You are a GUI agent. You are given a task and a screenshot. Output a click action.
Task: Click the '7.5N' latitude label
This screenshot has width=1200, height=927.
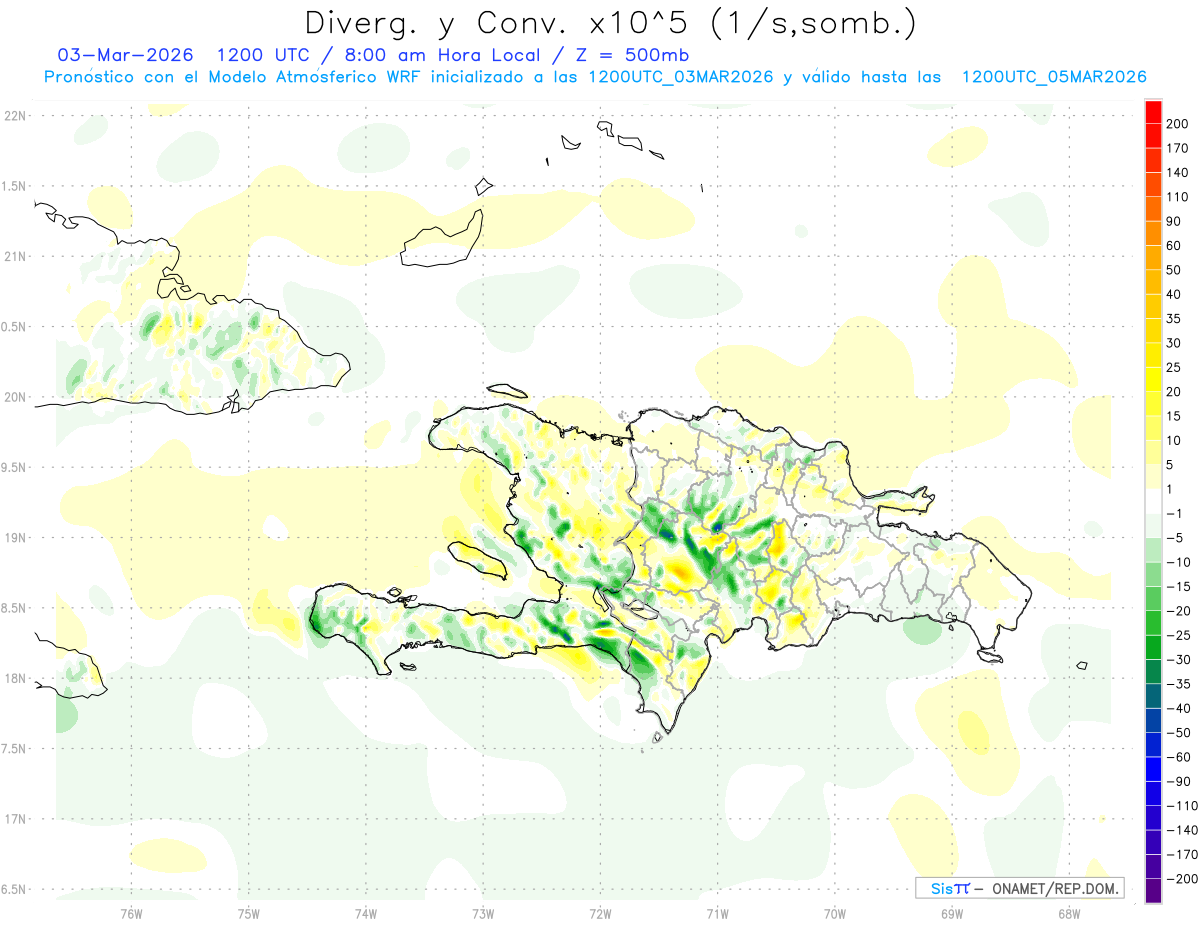point(15,749)
